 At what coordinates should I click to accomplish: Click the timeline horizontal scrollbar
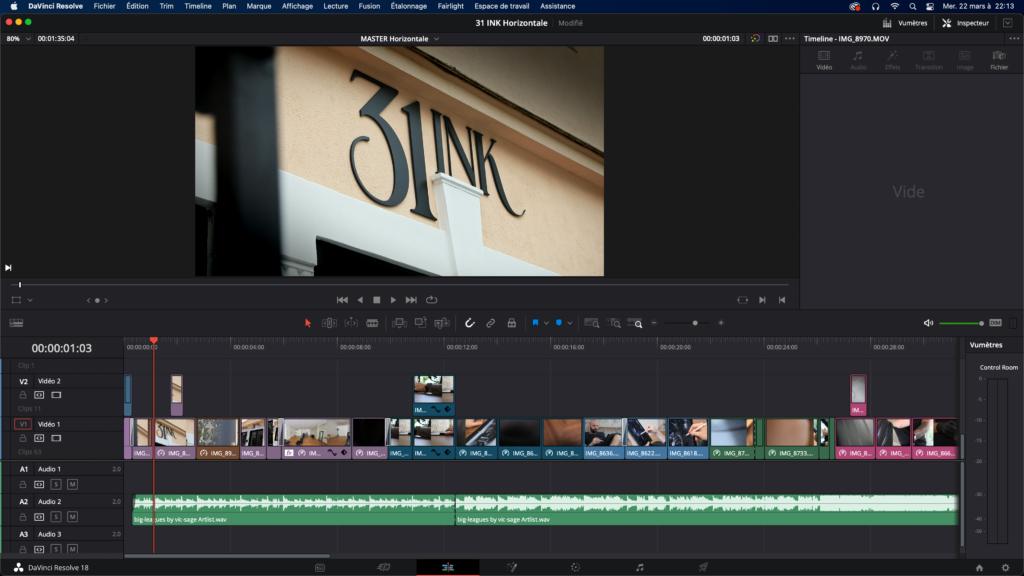pyautogui.click(x=227, y=556)
